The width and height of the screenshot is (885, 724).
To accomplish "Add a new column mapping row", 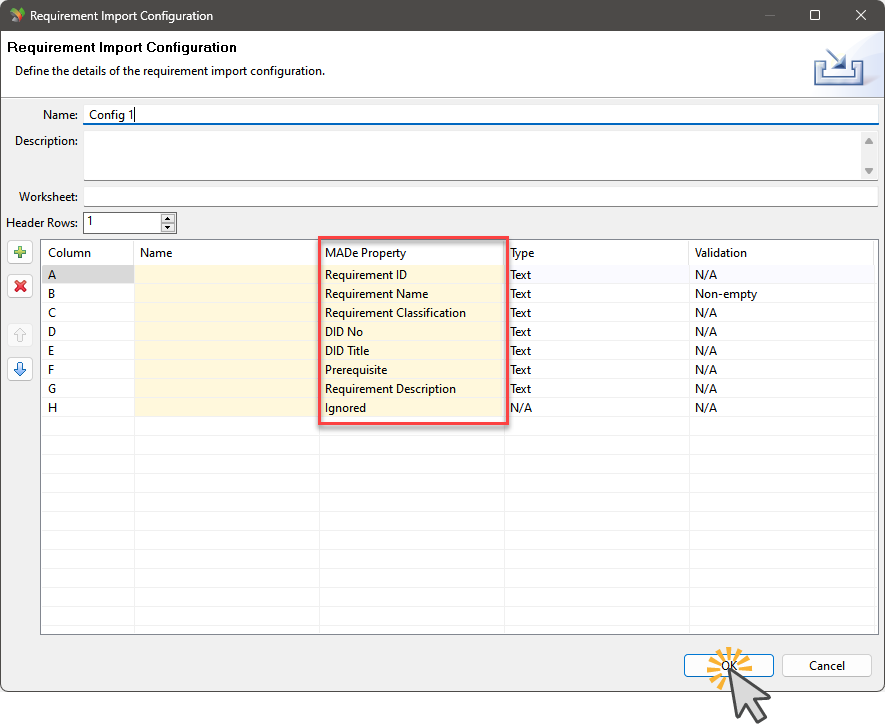I will [x=19, y=252].
